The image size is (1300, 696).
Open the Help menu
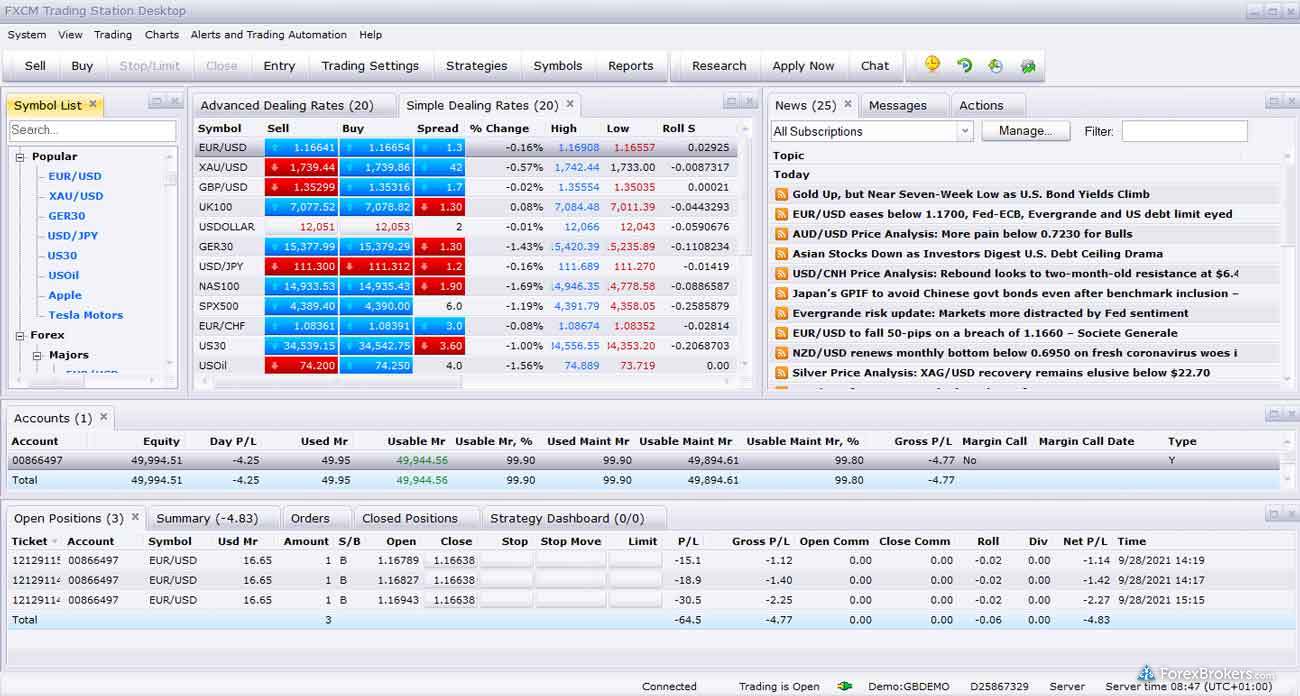click(x=371, y=34)
